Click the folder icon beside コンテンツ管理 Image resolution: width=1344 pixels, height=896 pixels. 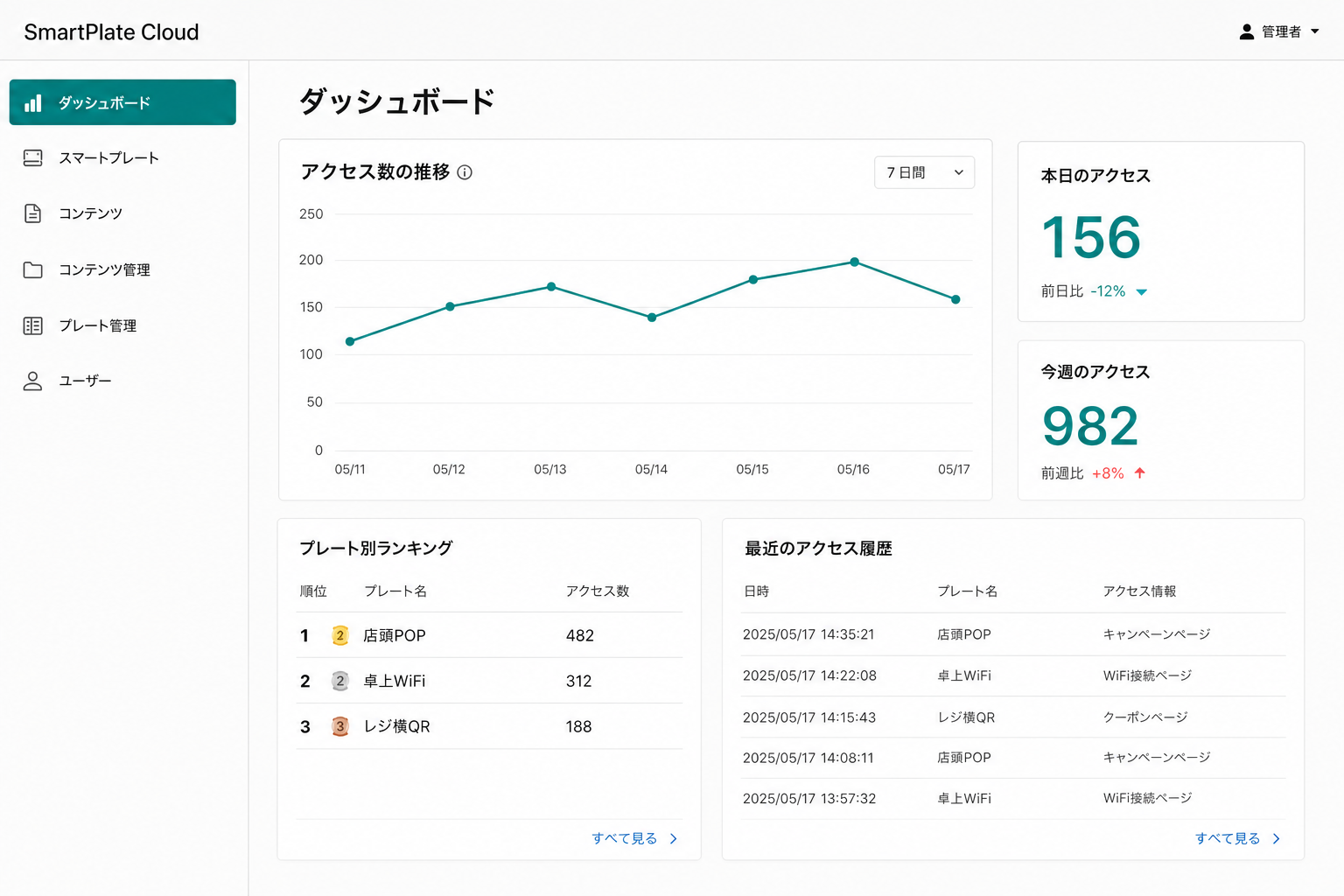(33, 269)
